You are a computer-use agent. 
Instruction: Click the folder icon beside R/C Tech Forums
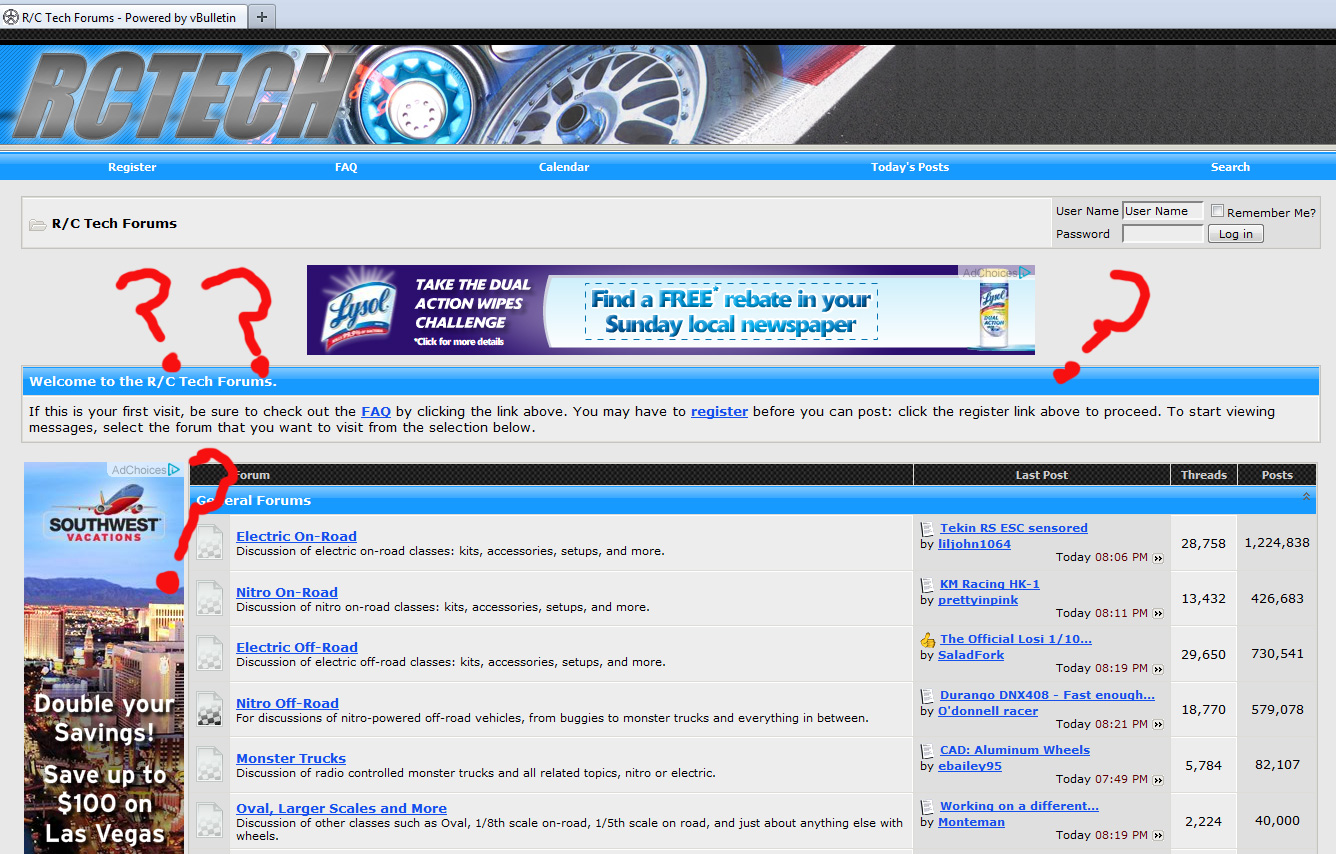tap(37, 224)
